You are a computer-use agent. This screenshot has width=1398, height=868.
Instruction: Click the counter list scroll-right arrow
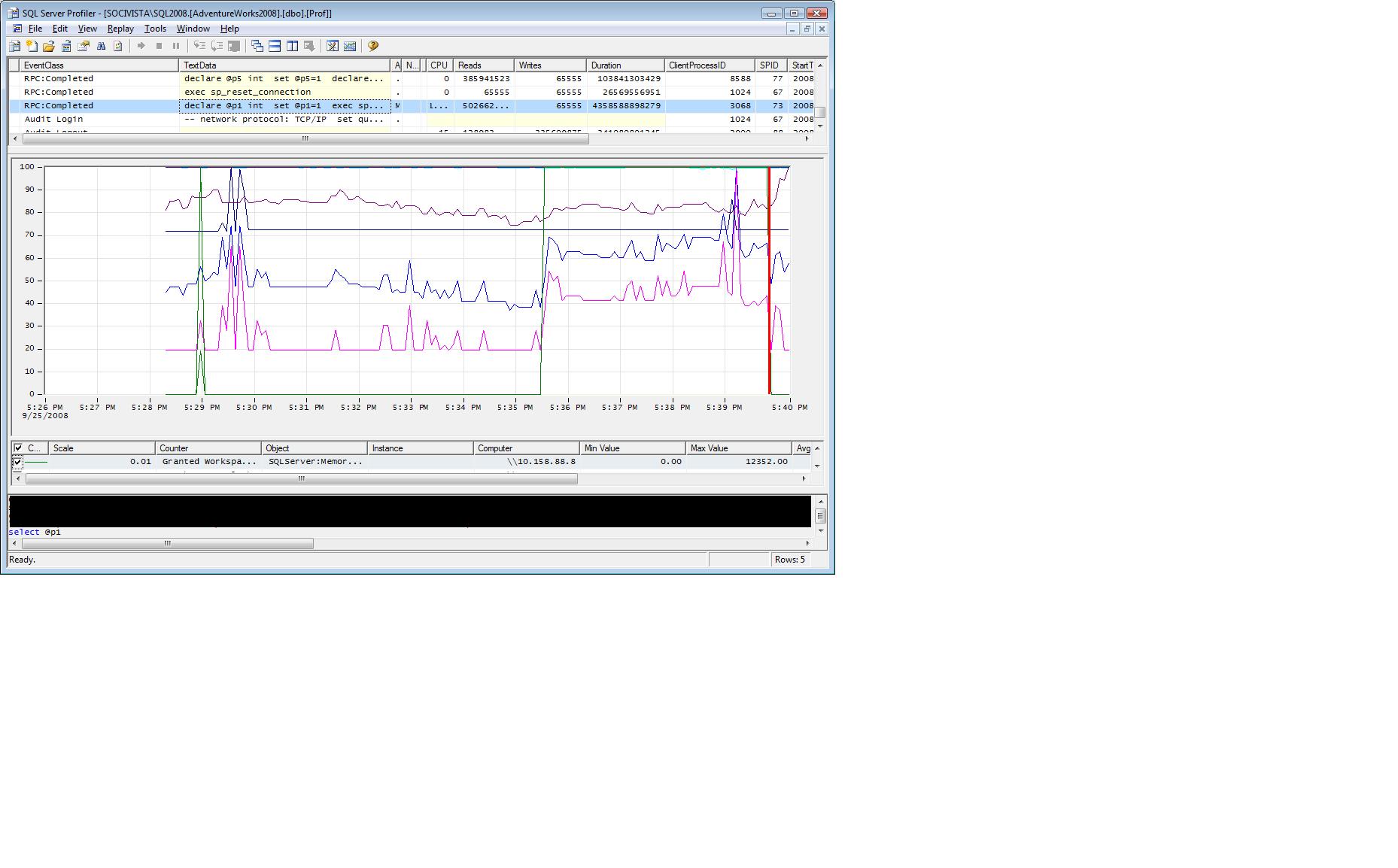pyautogui.click(x=804, y=478)
